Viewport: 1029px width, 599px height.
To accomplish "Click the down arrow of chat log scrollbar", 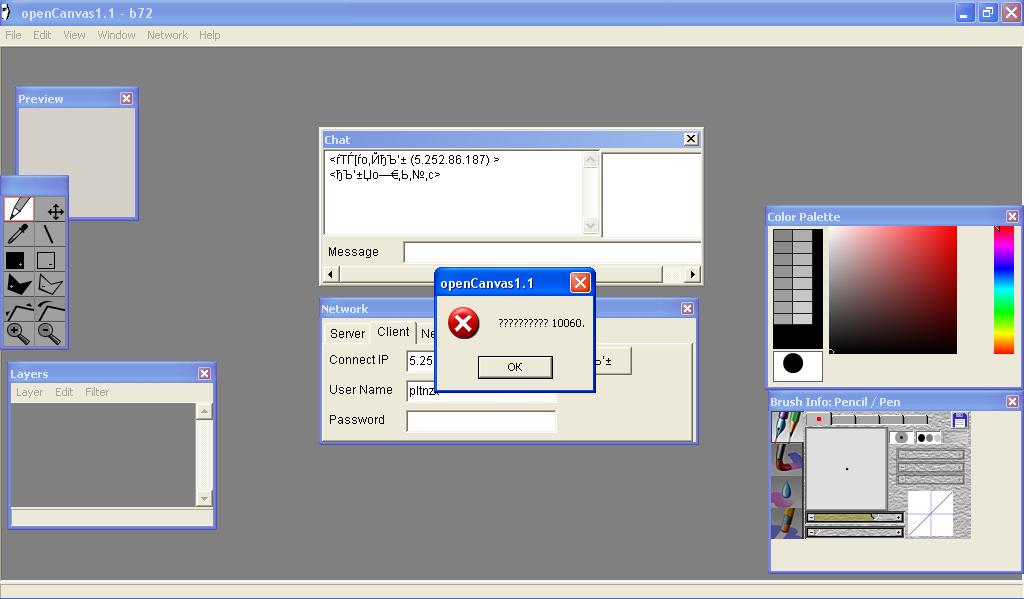I will [x=591, y=226].
